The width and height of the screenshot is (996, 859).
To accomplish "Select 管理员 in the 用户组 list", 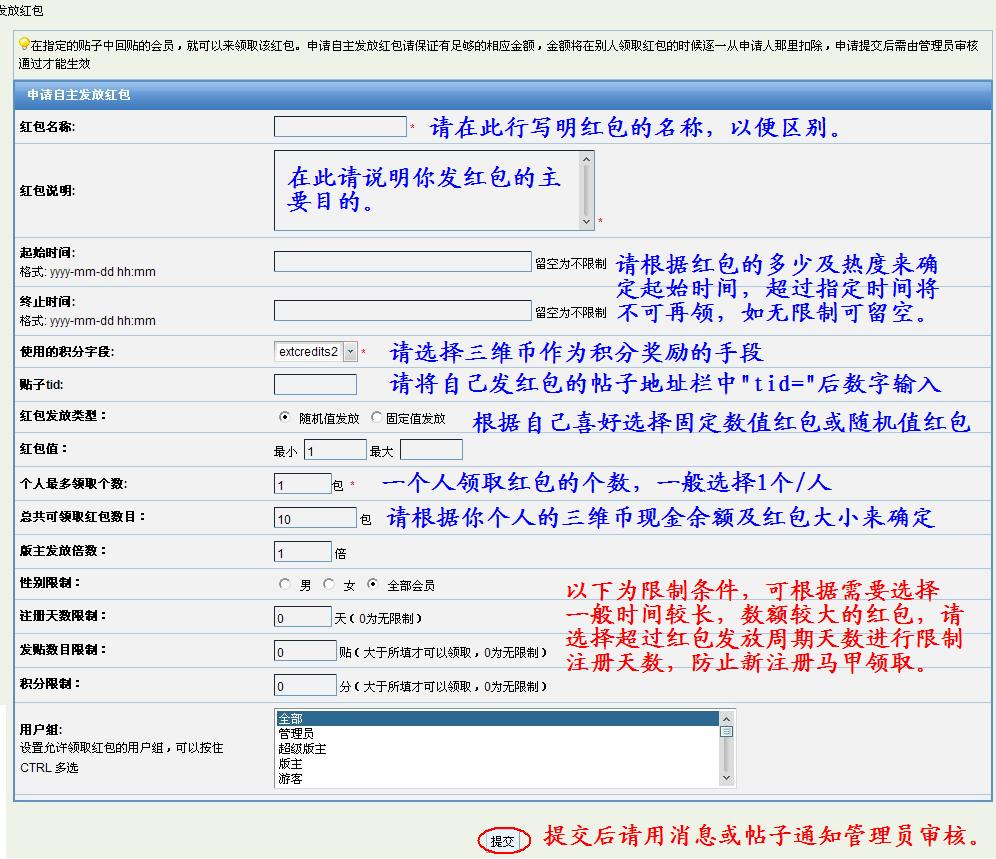I will click(x=497, y=733).
